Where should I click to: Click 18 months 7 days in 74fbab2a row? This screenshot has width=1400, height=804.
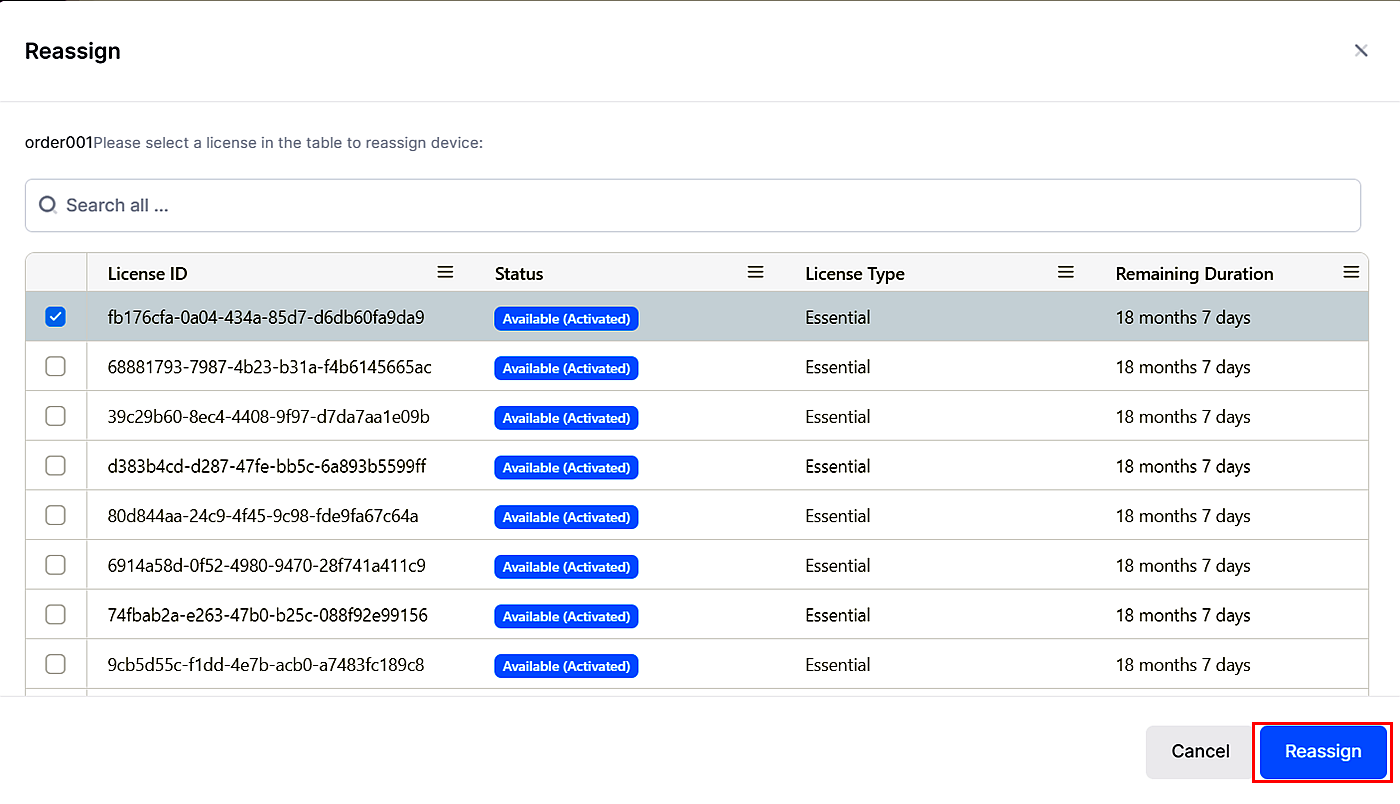click(x=1183, y=615)
